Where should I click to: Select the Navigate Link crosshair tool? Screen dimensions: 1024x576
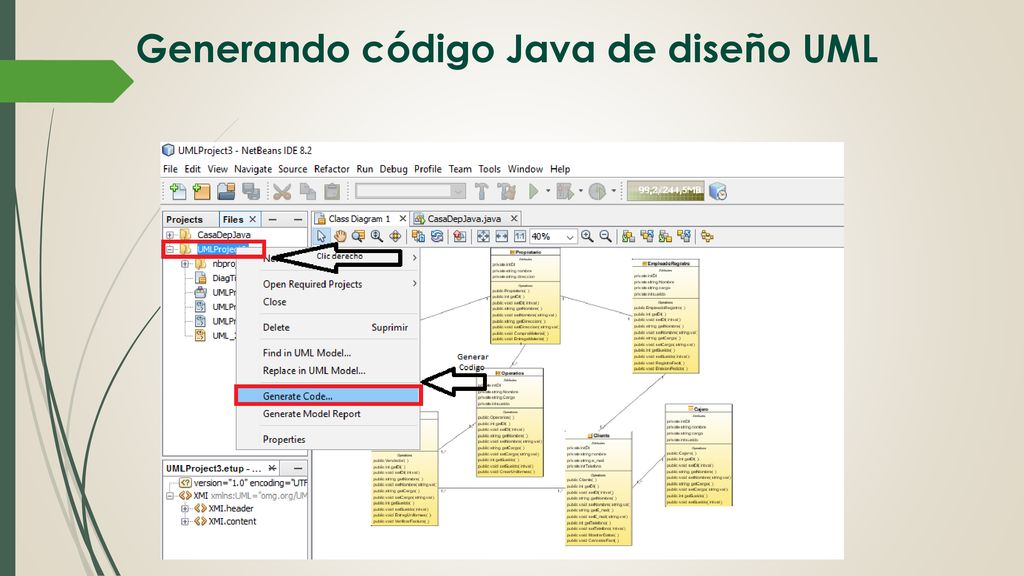[395, 236]
